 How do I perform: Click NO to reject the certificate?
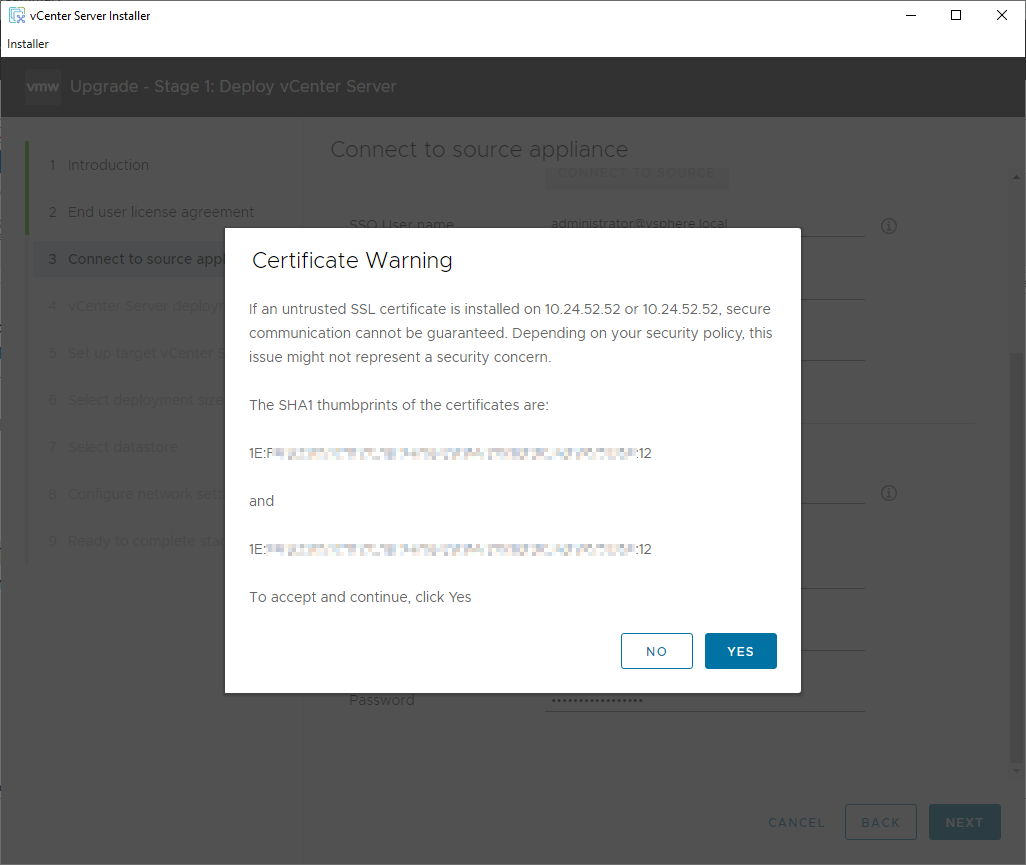point(656,651)
